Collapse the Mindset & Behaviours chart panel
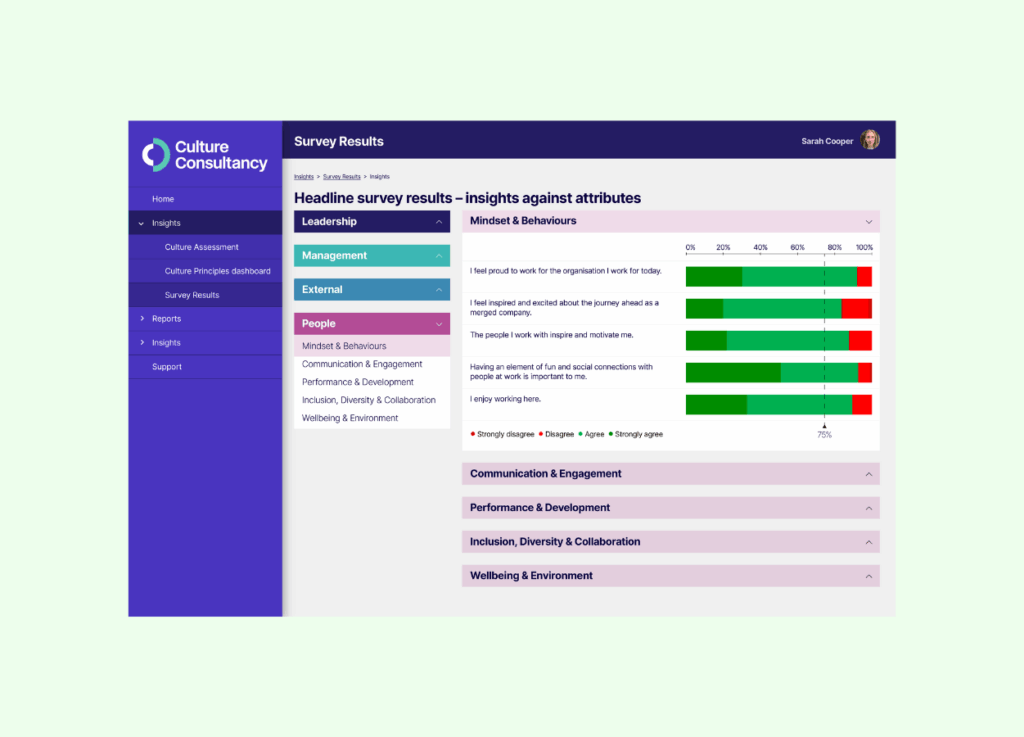The width and height of the screenshot is (1024, 737). 868,221
